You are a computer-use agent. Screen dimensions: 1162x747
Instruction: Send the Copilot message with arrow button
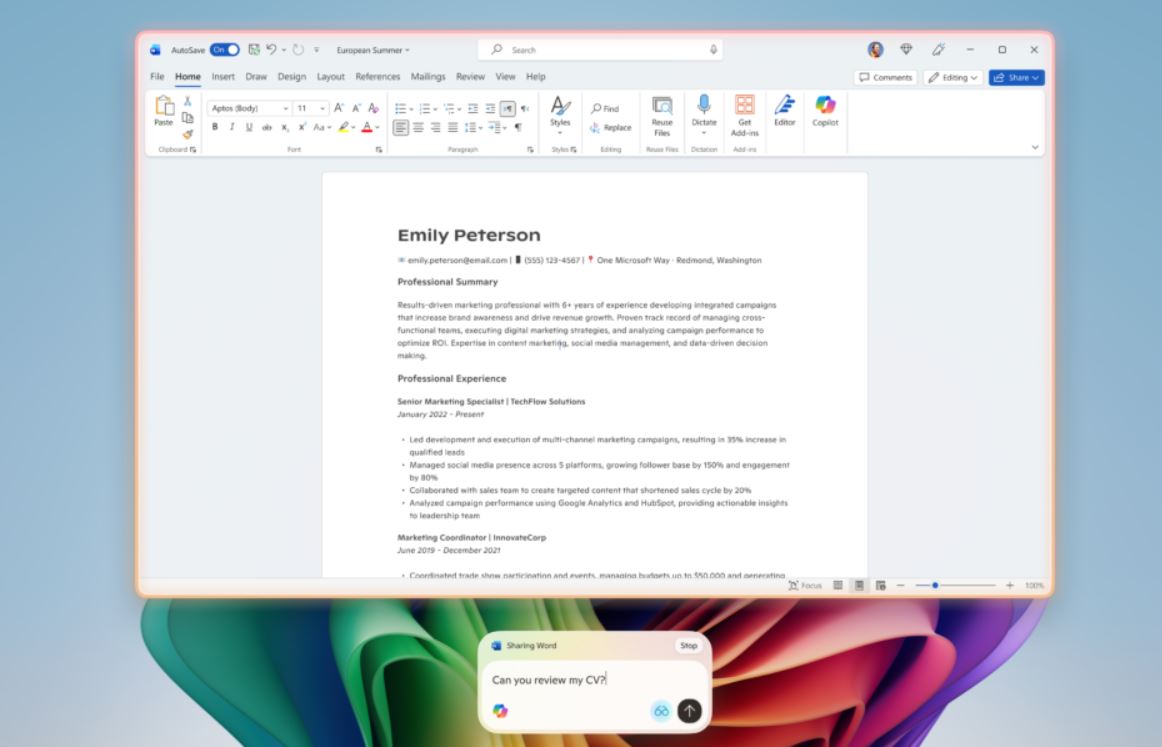(x=689, y=711)
